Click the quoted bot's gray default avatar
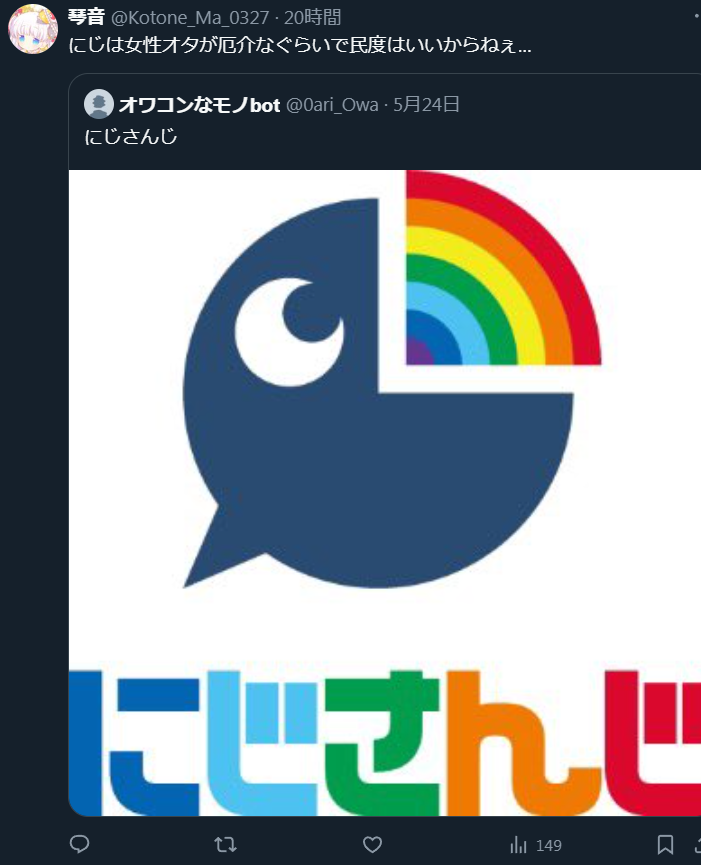Screen dimensions: 701x865 [x=99, y=104]
